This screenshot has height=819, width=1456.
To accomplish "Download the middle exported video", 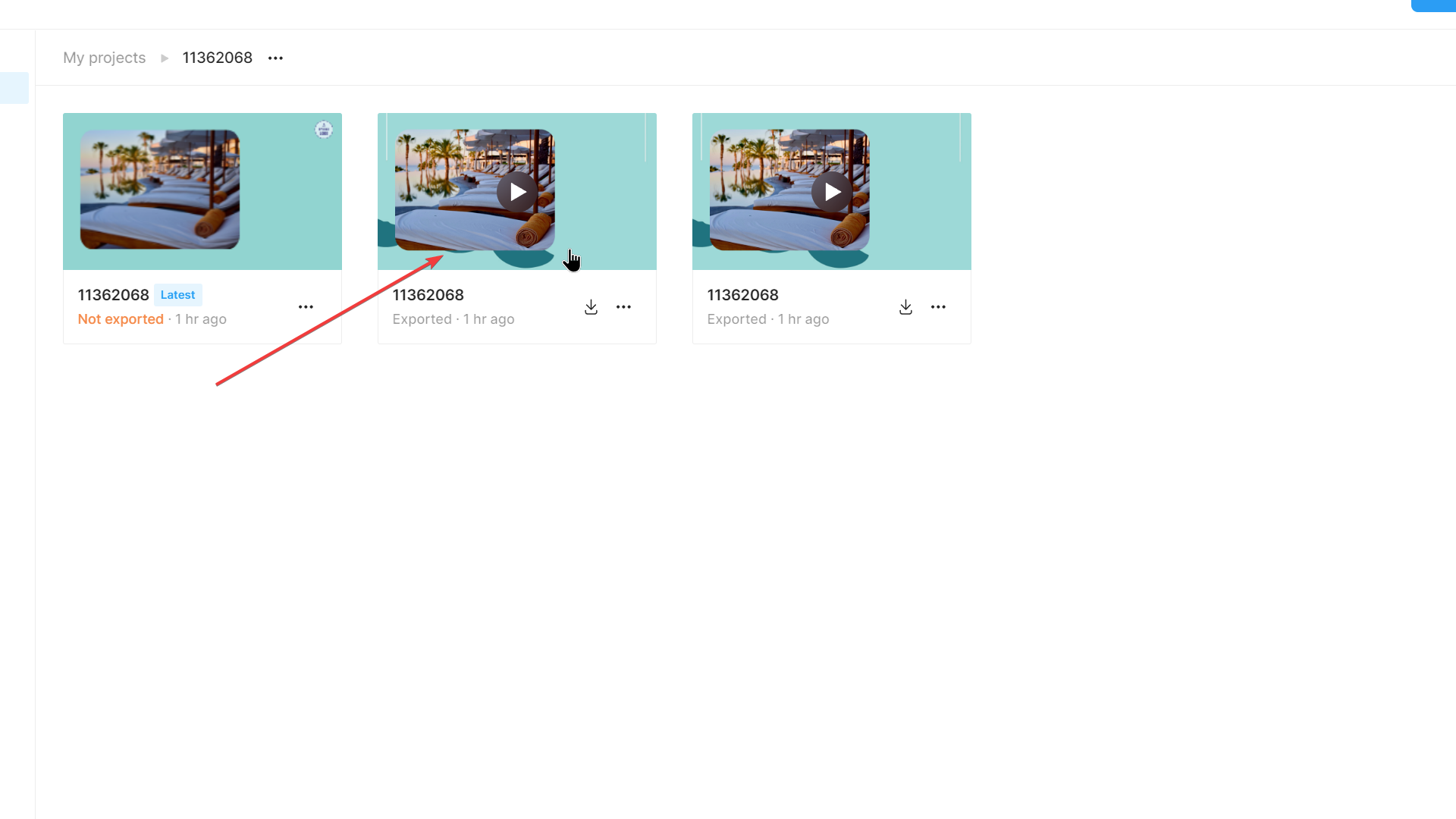I will click(591, 307).
